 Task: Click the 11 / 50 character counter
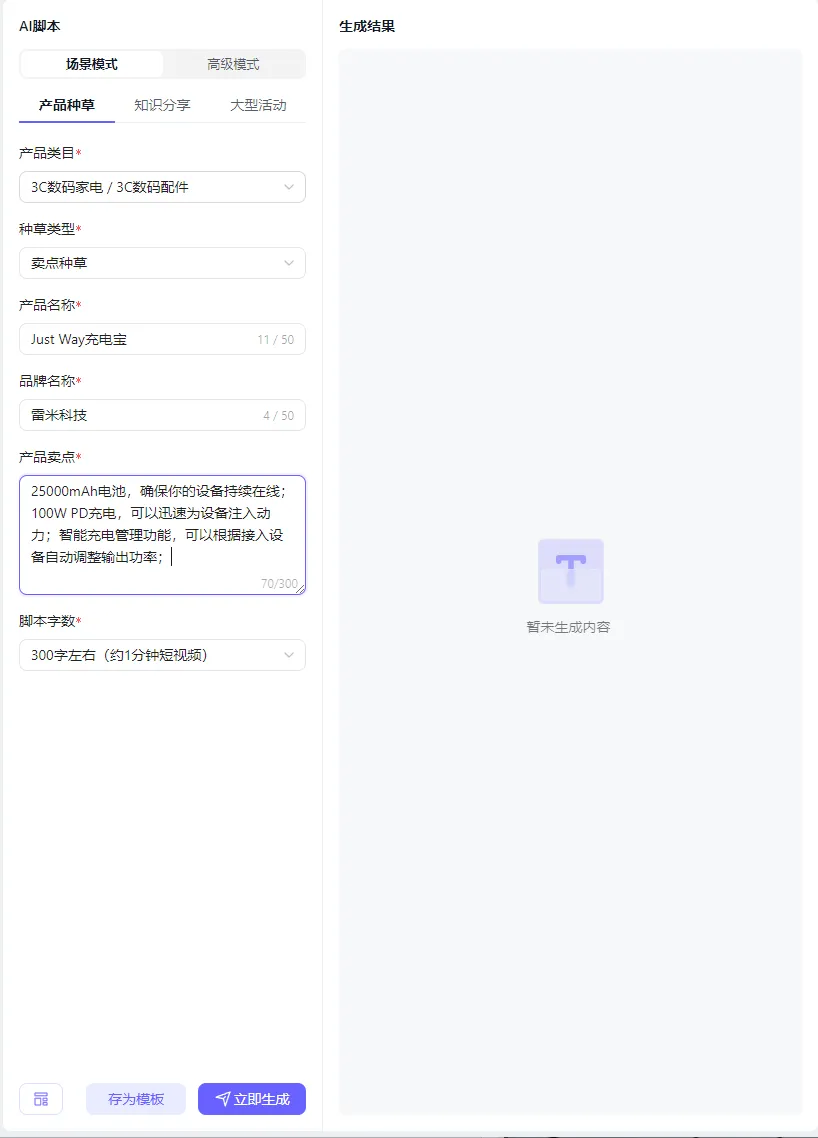coord(275,340)
